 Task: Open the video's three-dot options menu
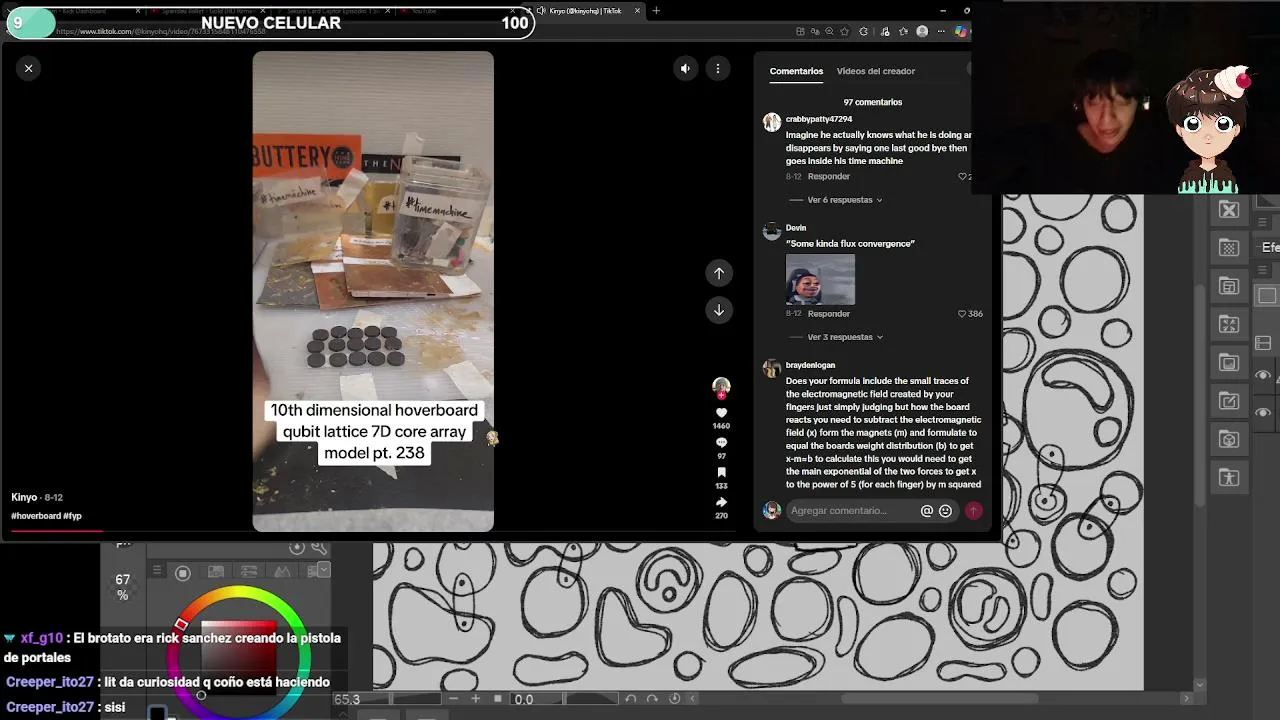click(x=718, y=69)
